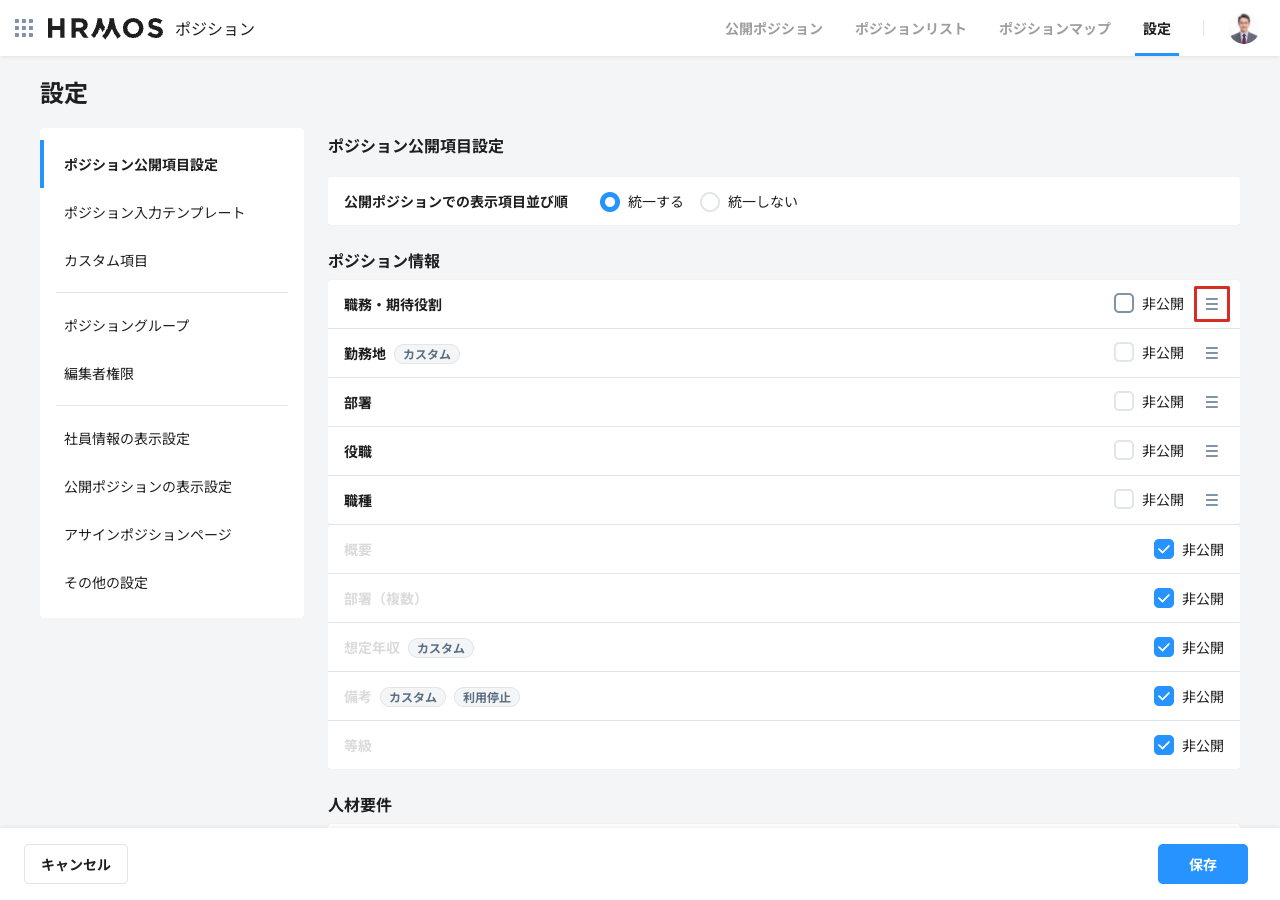Uncheck 非公開 for 部署（複数）
This screenshot has width=1280, height=900.
tap(1164, 598)
